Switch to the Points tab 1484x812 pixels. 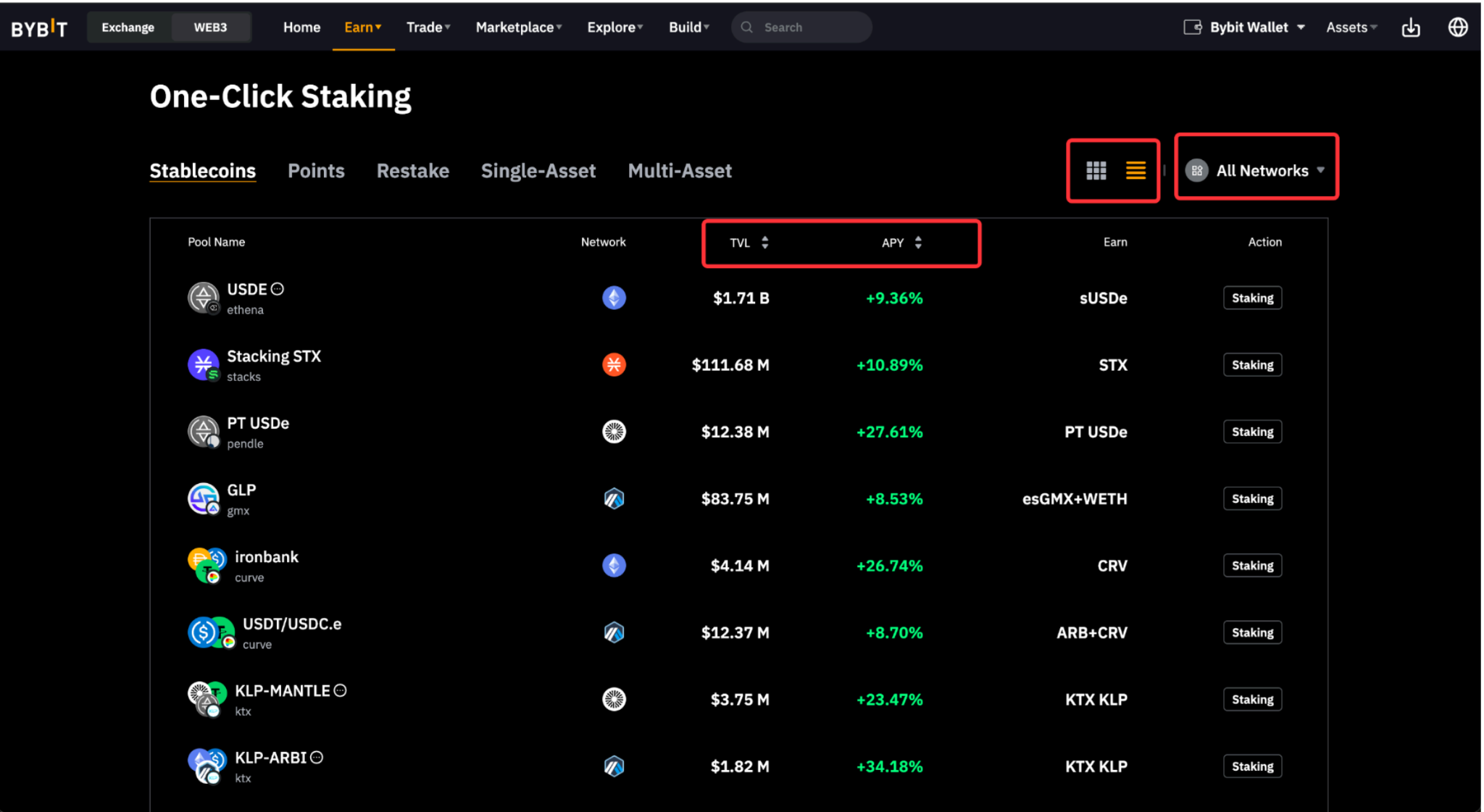pos(316,171)
